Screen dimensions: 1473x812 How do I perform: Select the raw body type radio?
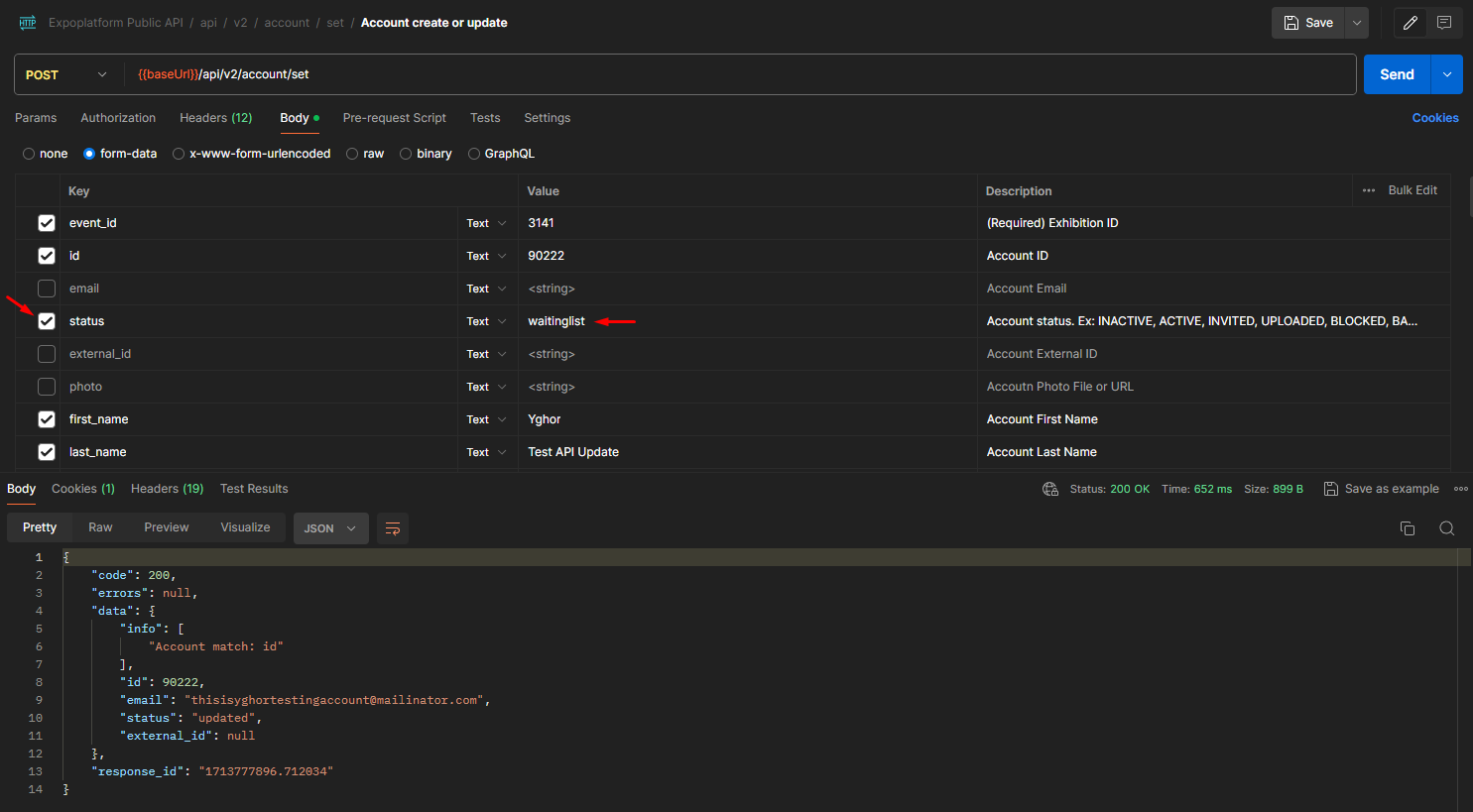point(352,154)
